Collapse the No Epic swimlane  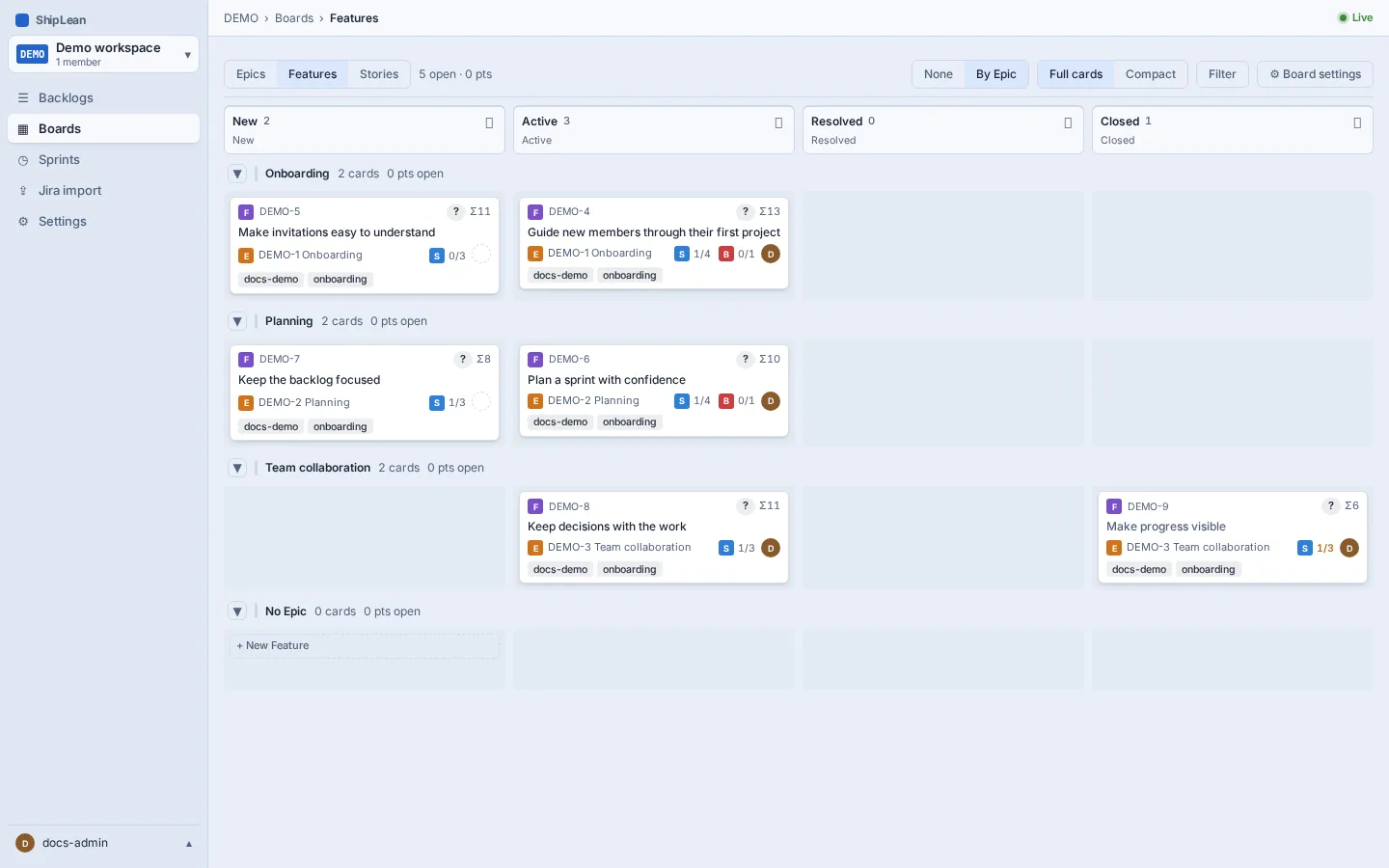coord(237,611)
